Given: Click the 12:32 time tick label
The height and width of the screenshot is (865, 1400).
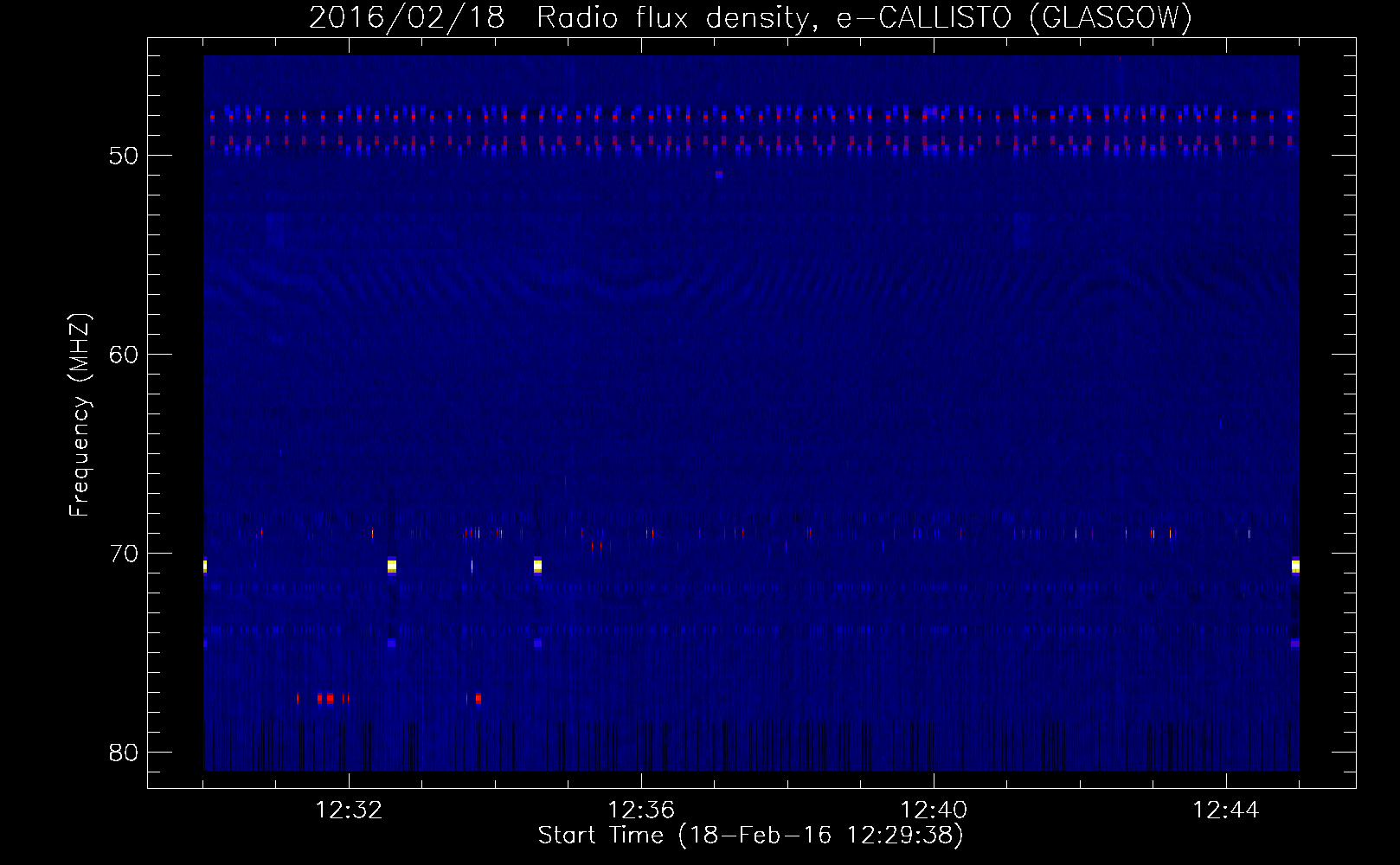Looking at the screenshot, I should click(x=349, y=811).
